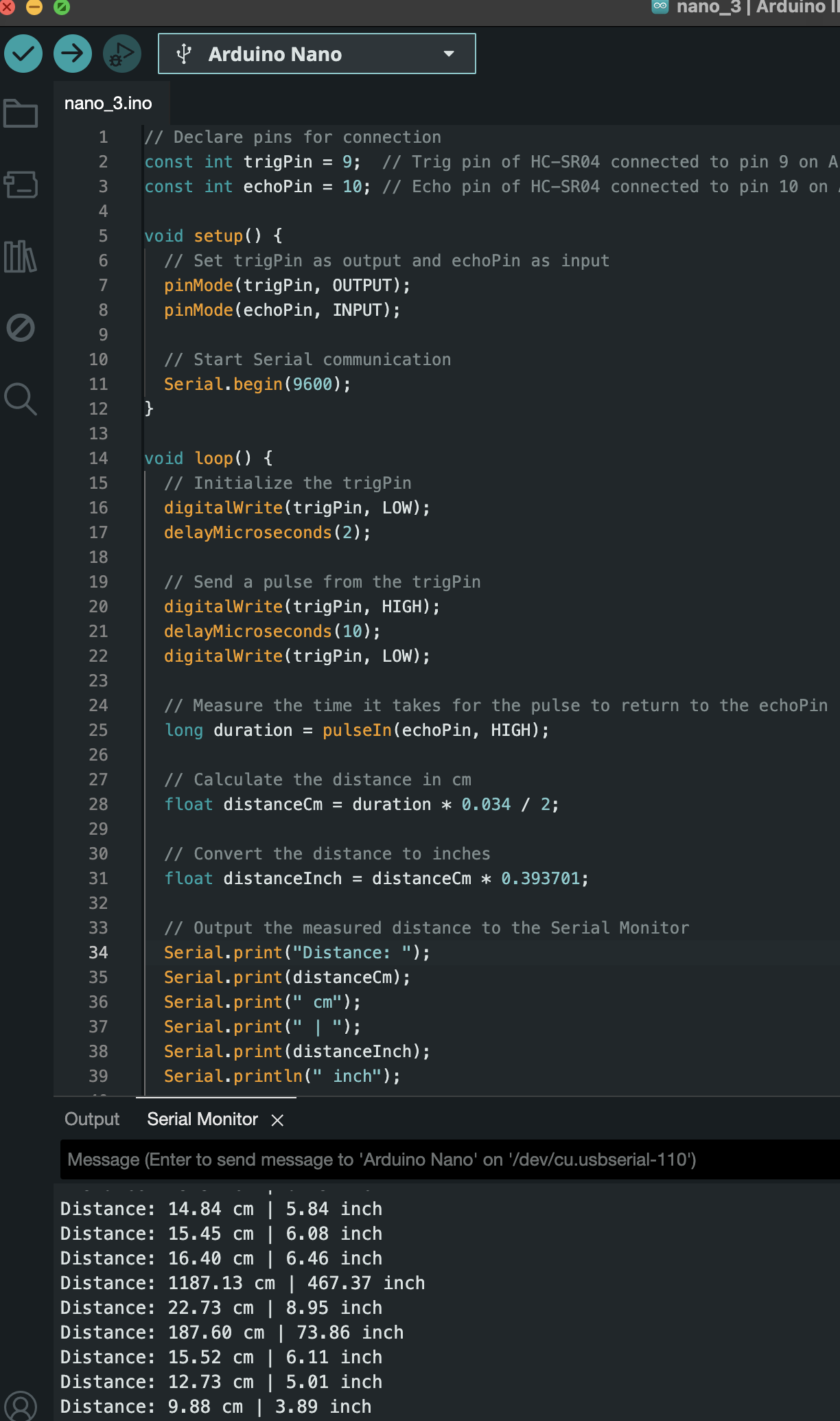This screenshot has height=1421, width=840.
Task: Click 'delayMicroseconds(10);' code line
Action: coord(272,632)
